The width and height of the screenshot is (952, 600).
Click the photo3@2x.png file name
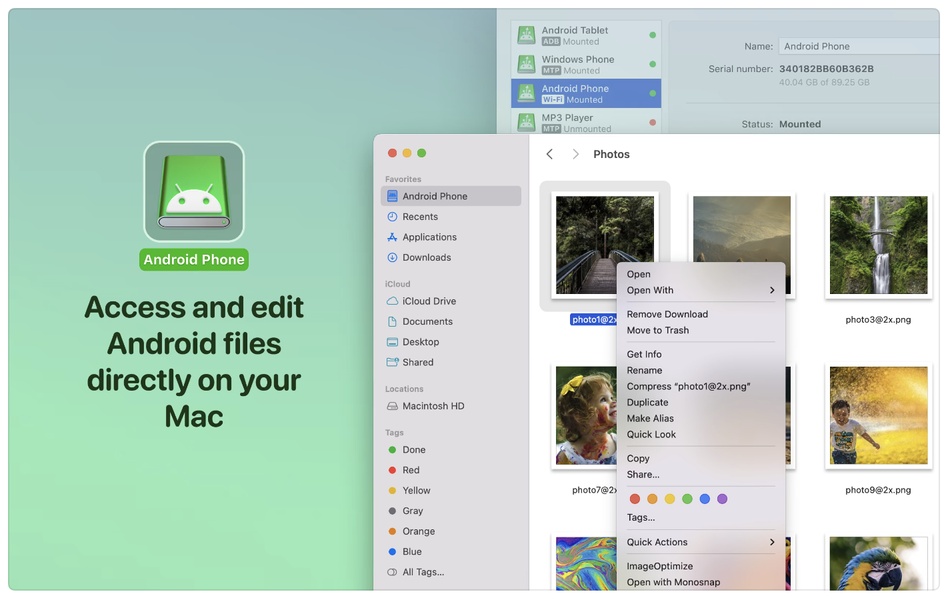pos(879,320)
